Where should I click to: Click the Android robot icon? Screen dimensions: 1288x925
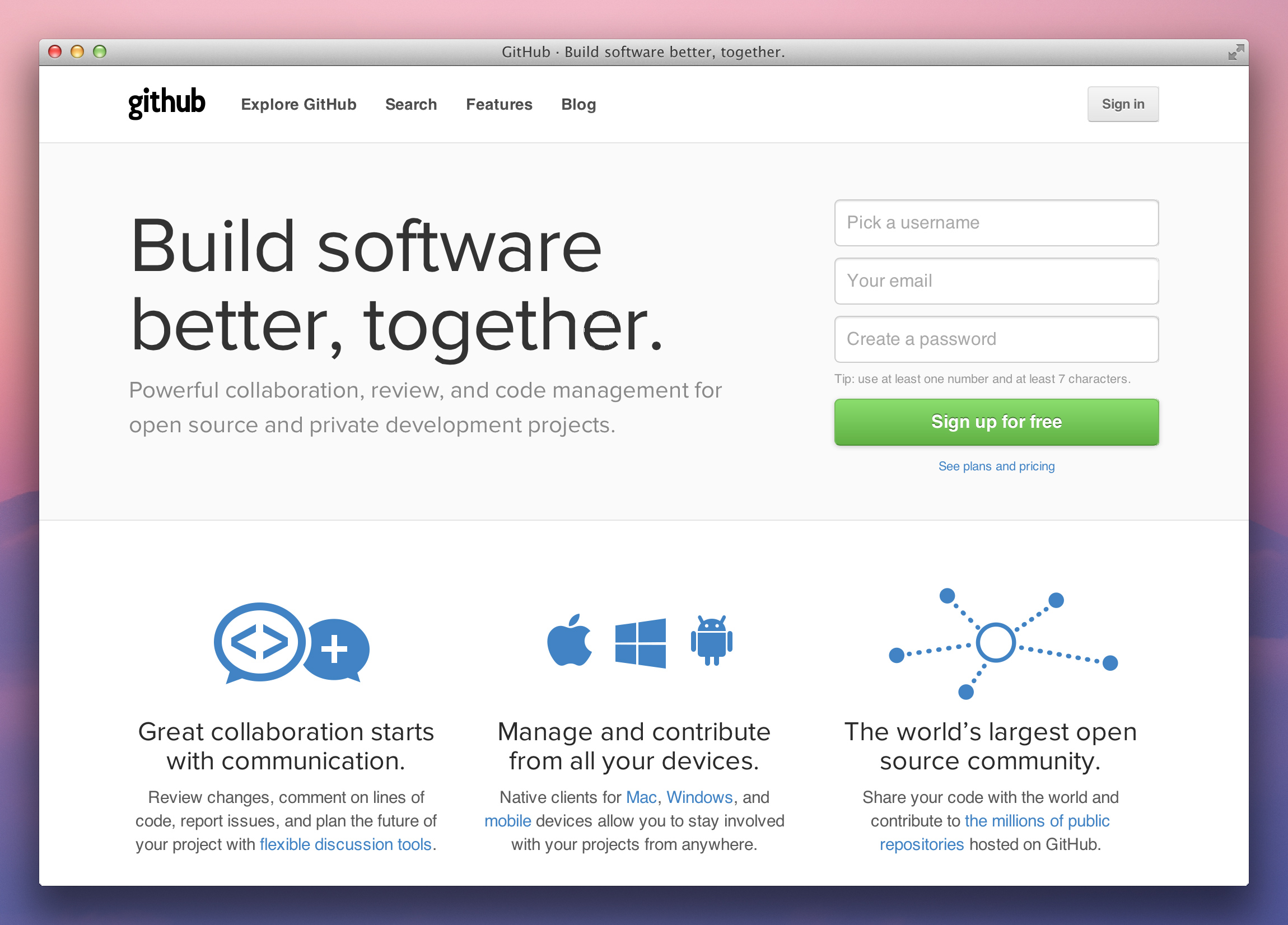[712, 640]
